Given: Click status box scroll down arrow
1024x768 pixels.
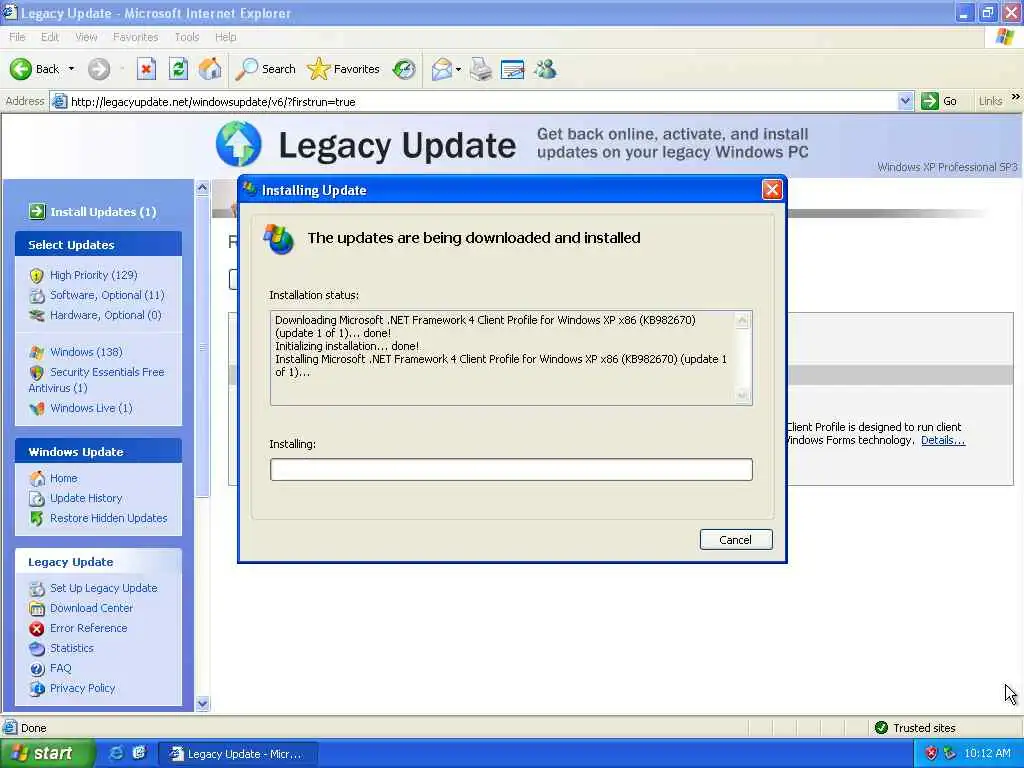Looking at the screenshot, I should (x=743, y=395).
